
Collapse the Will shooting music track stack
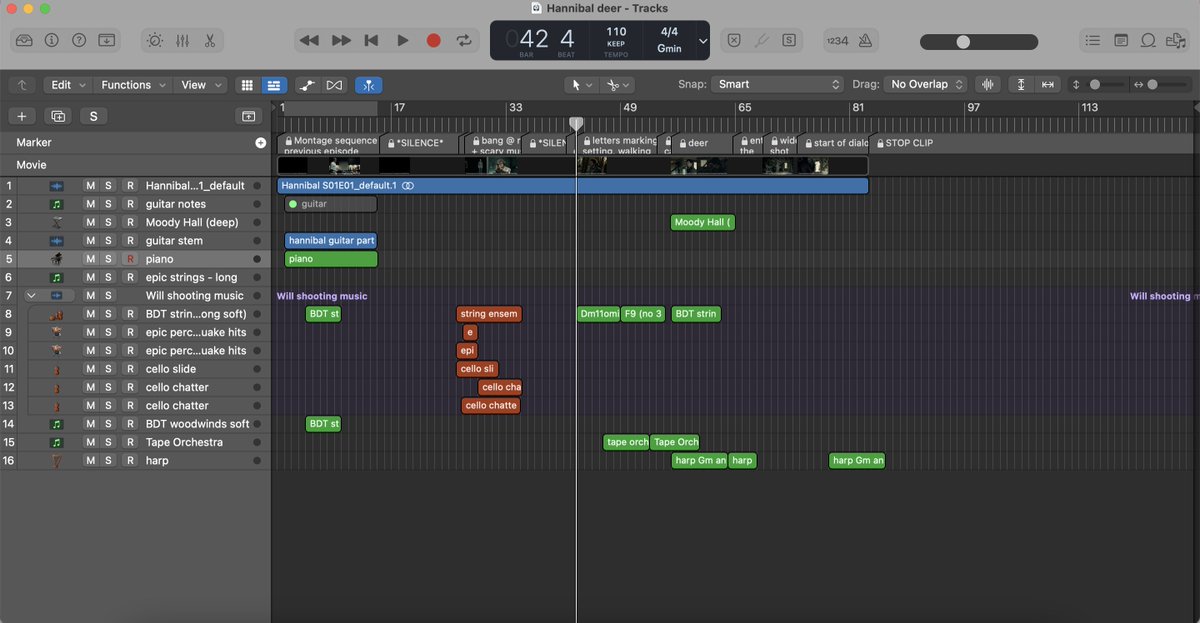click(31, 296)
